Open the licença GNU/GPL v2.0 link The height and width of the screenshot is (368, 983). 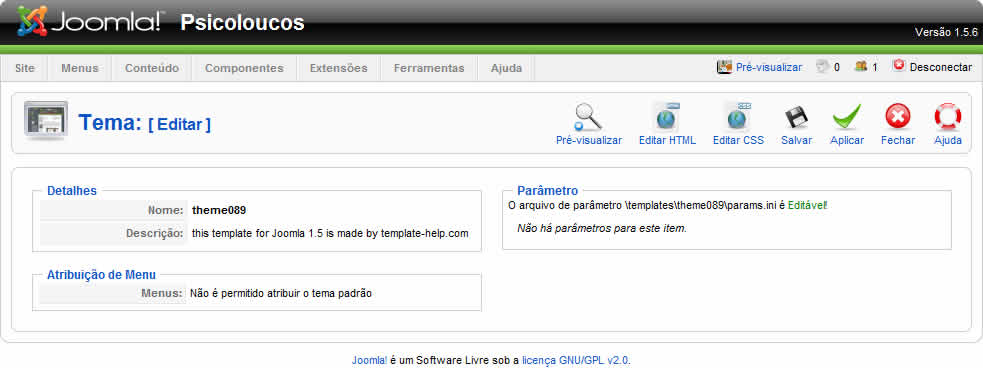point(575,360)
